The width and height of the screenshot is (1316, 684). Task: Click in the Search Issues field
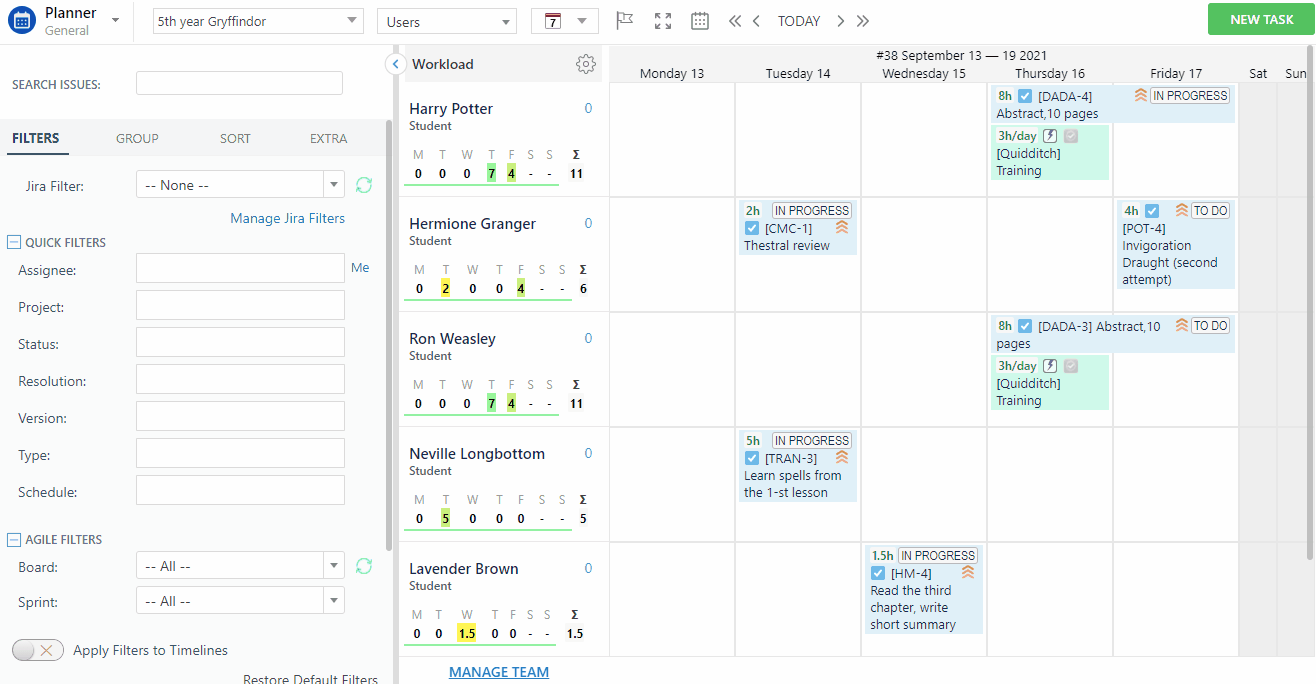(239, 83)
